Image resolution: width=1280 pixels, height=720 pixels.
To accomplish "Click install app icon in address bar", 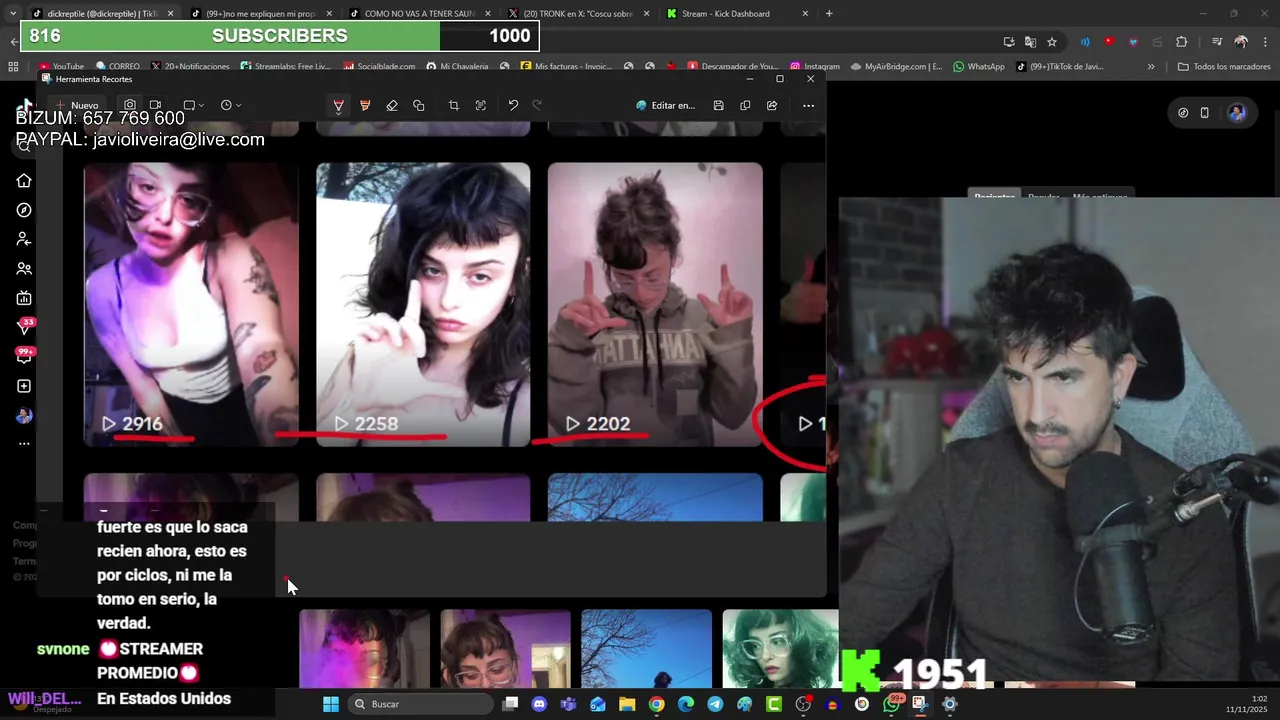I will coord(1009,42).
